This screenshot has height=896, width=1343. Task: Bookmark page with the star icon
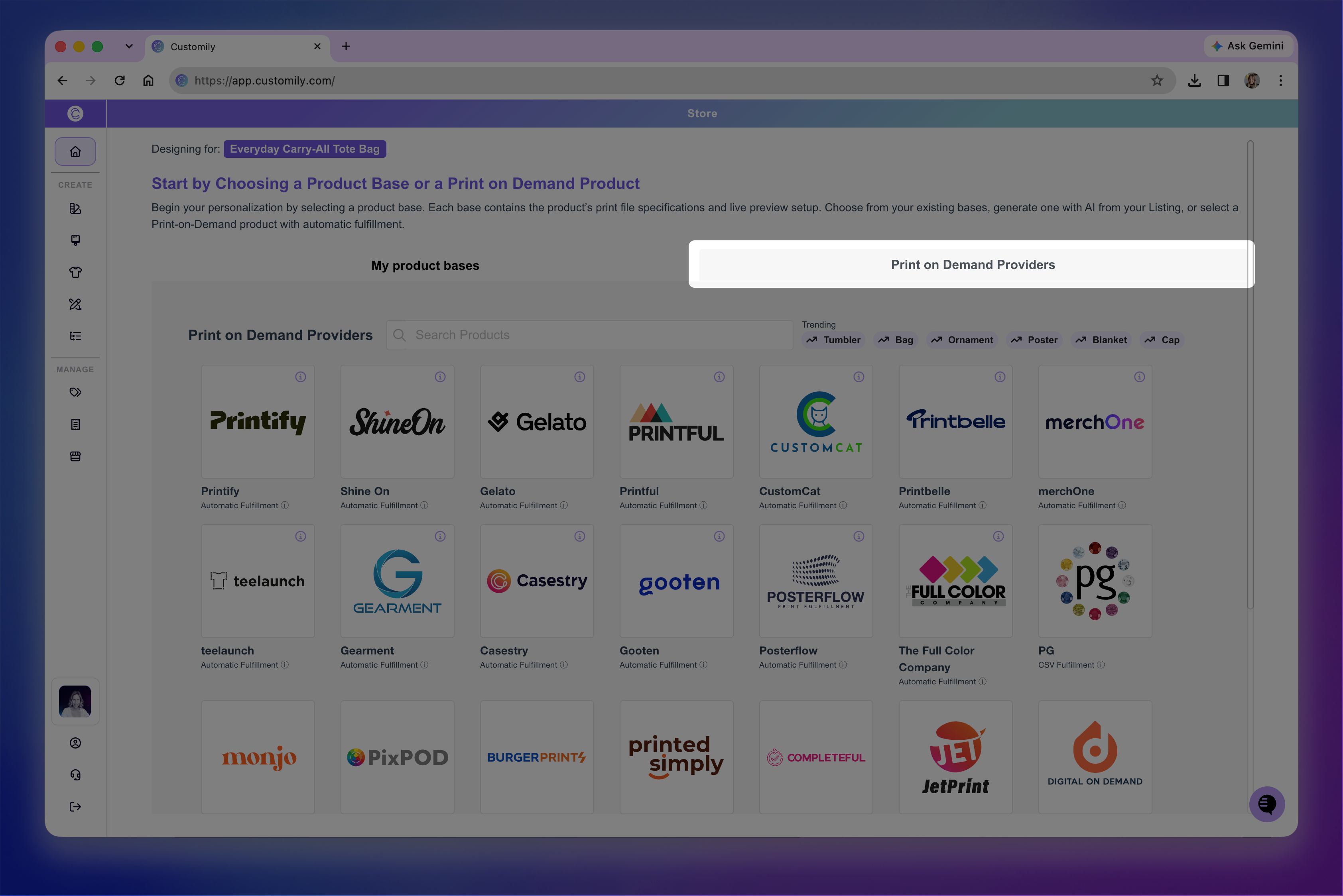[1157, 81]
